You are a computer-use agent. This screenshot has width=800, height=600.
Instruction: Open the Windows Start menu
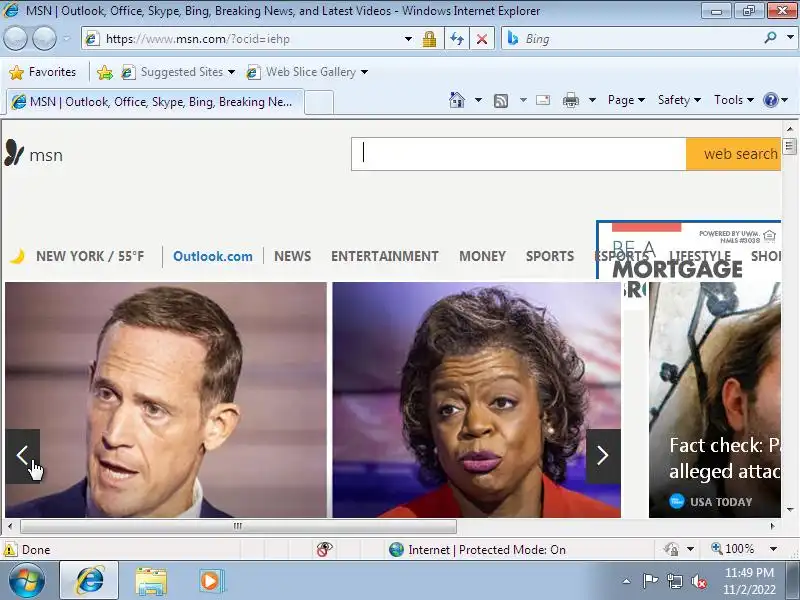click(27, 581)
